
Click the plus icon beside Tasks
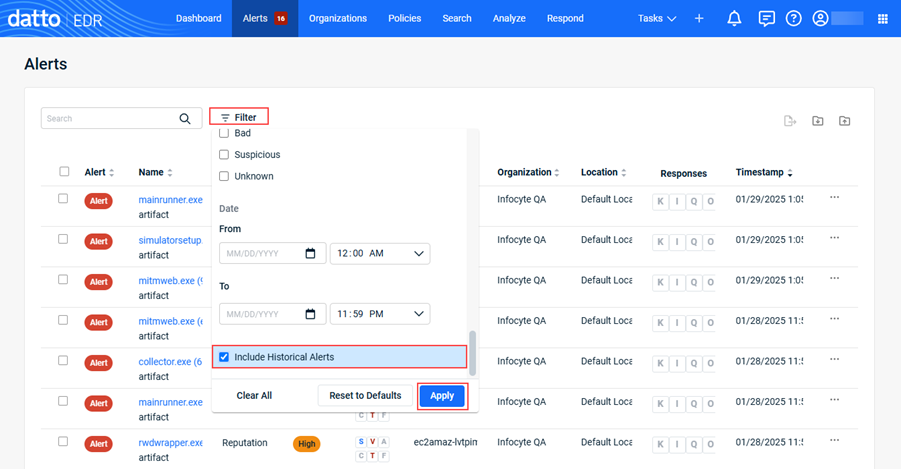[x=699, y=18]
